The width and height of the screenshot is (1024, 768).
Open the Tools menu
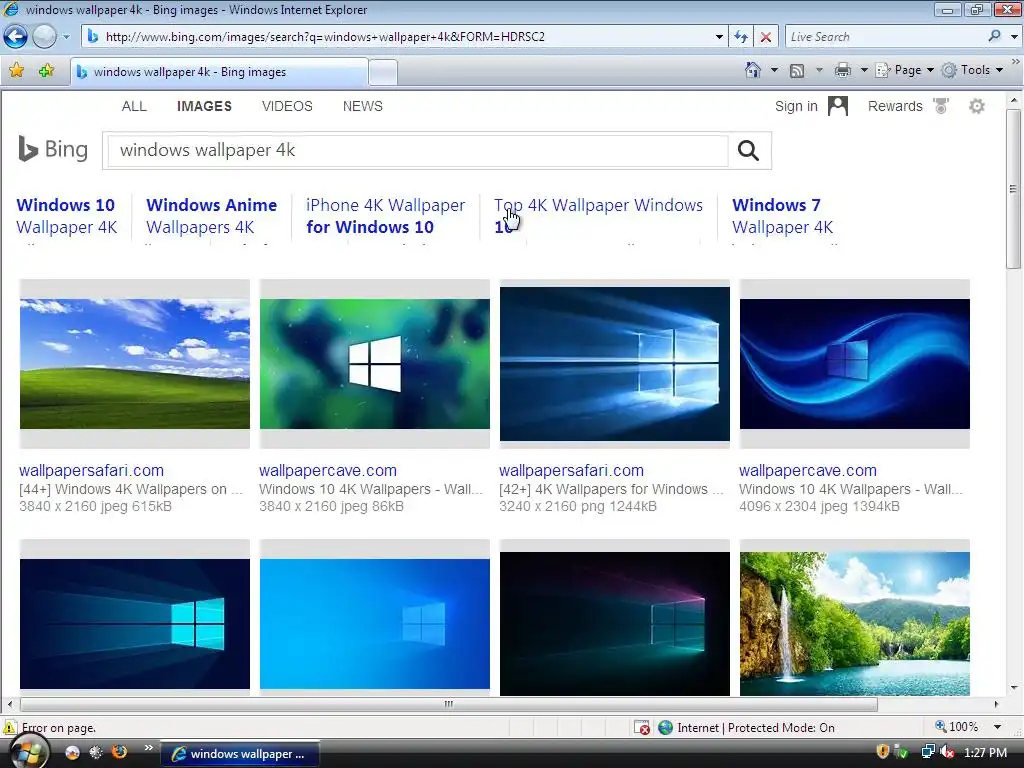coord(973,70)
